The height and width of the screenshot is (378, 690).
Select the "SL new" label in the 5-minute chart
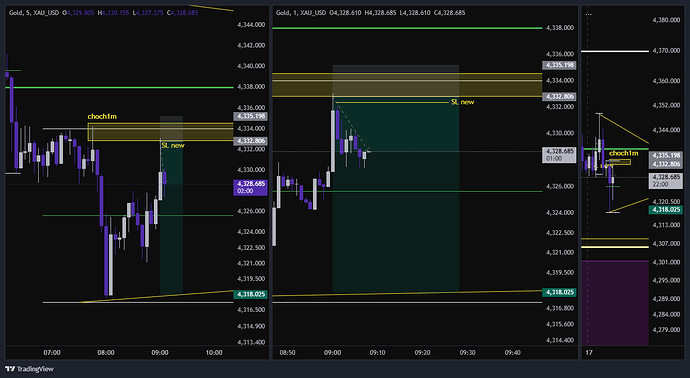(173, 145)
